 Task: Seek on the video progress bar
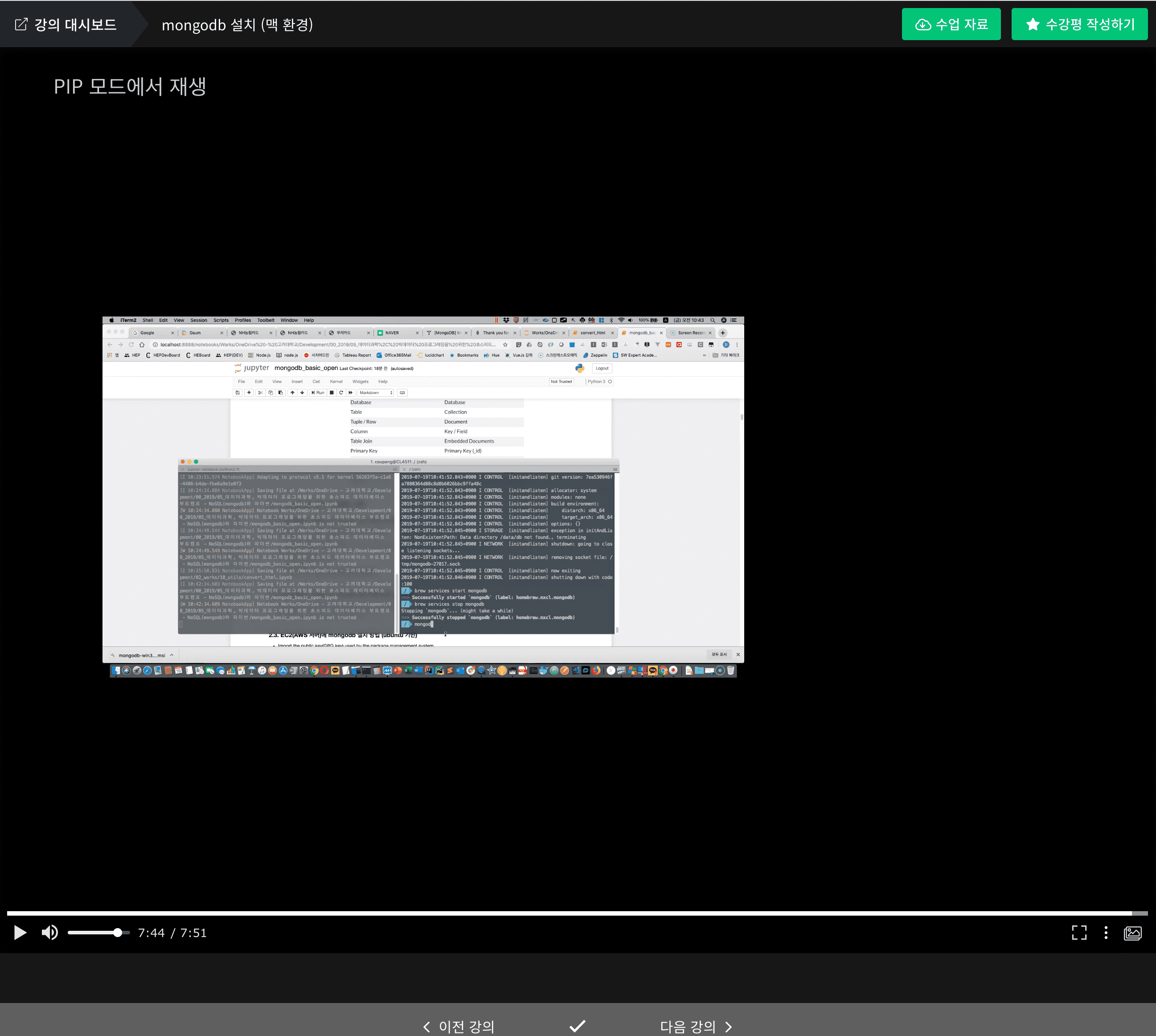pyautogui.click(x=569, y=913)
